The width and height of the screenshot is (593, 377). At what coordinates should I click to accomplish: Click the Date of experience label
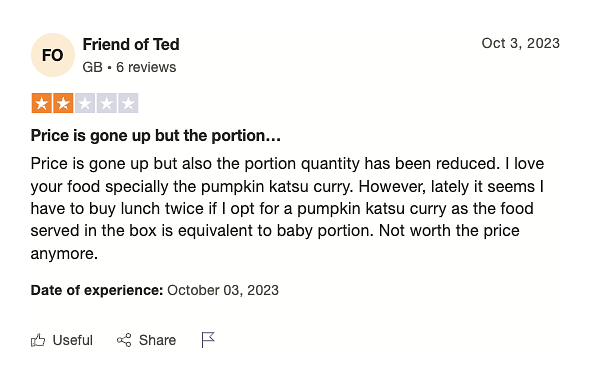[97, 290]
